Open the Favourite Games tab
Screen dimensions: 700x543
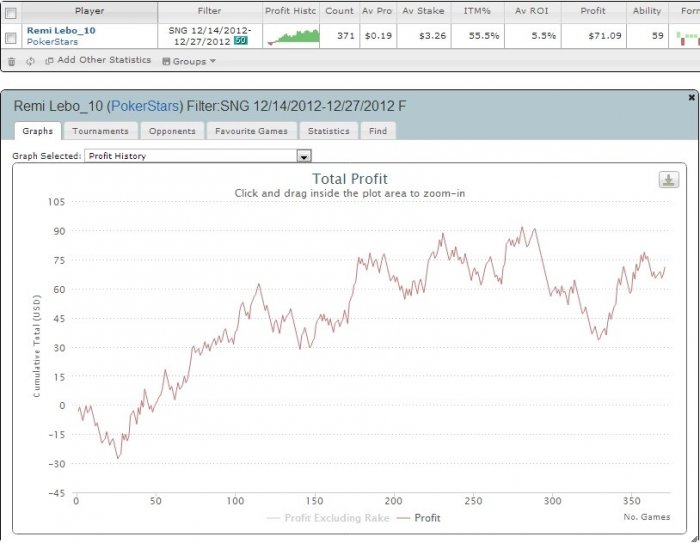(x=251, y=131)
